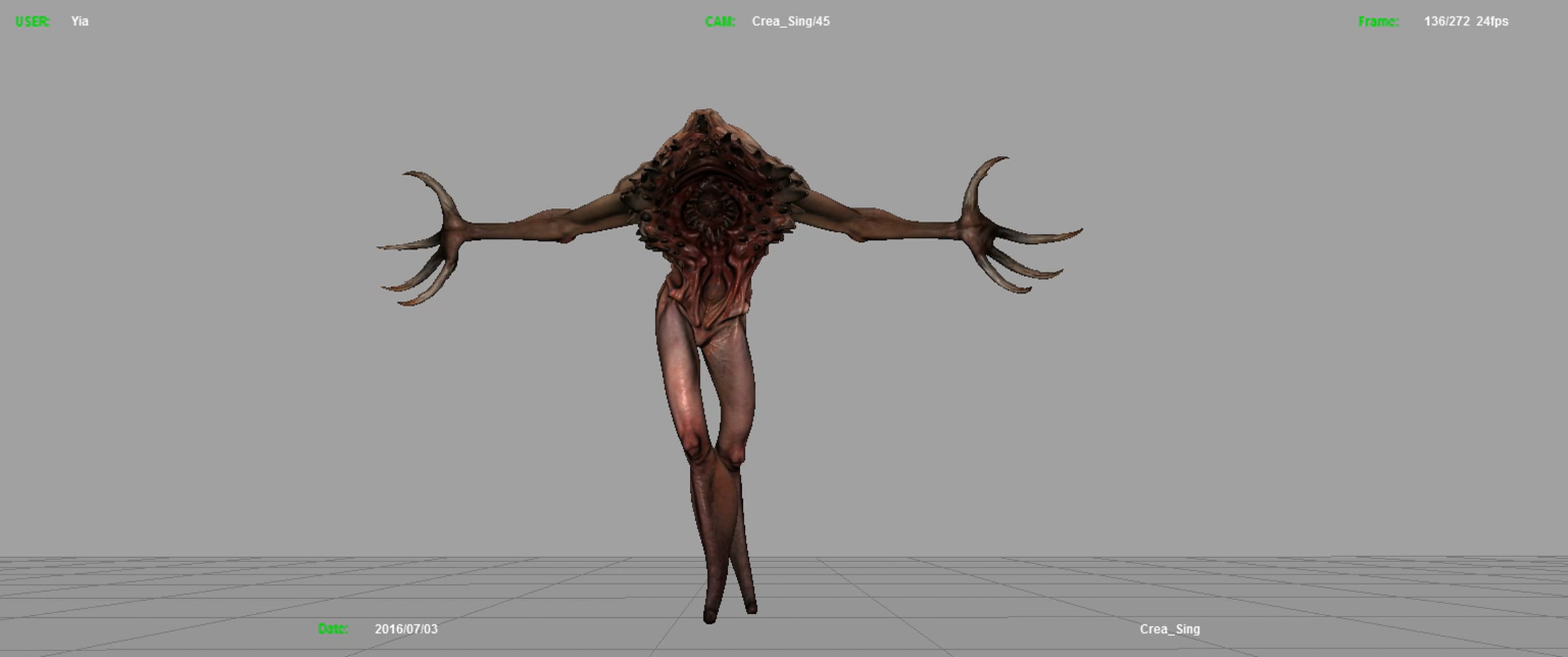Screen dimensions: 1568x657
Task: Select the top of the creature's head
Action: [704, 120]
